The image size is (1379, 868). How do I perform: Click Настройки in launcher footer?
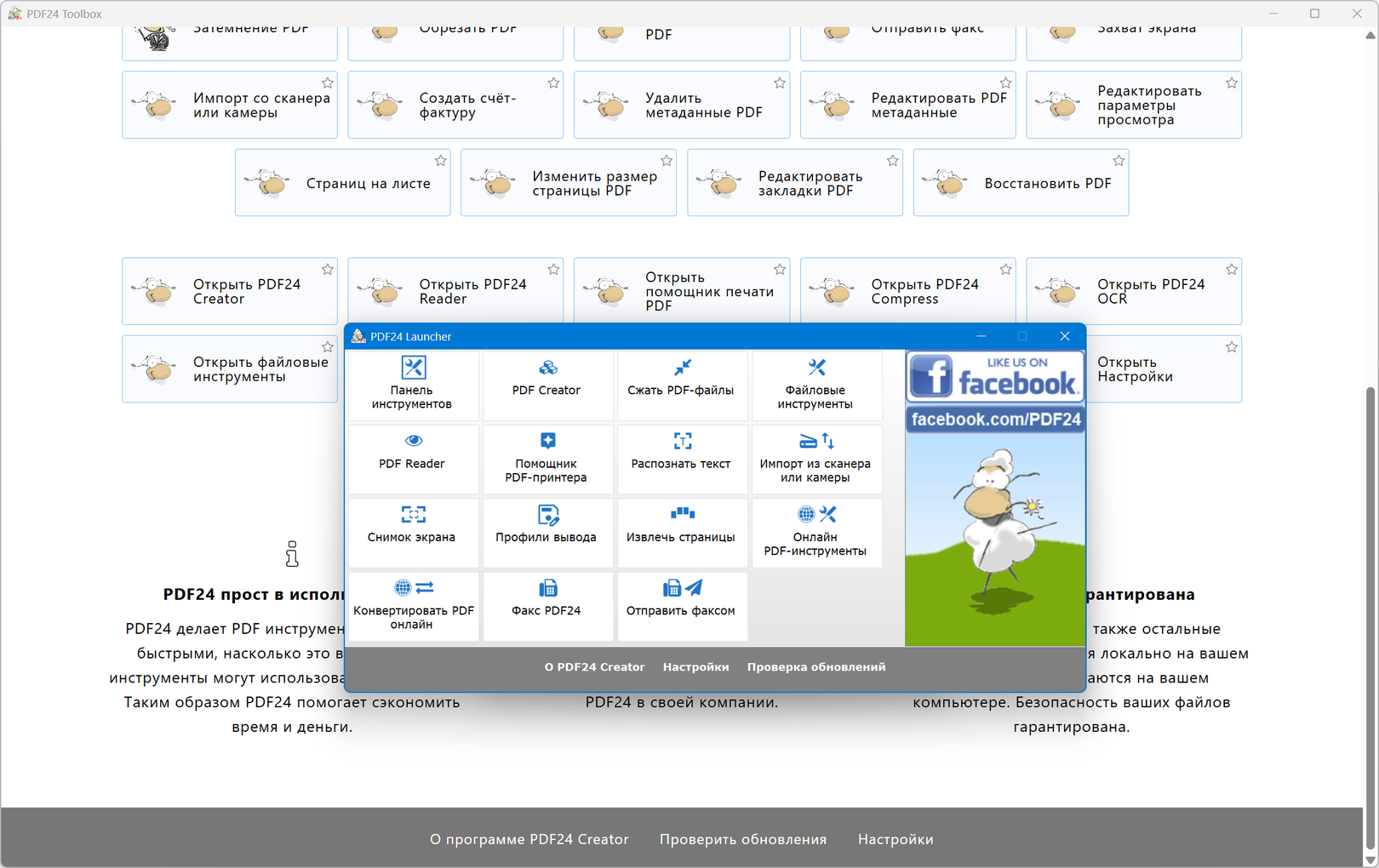[695, 667]
